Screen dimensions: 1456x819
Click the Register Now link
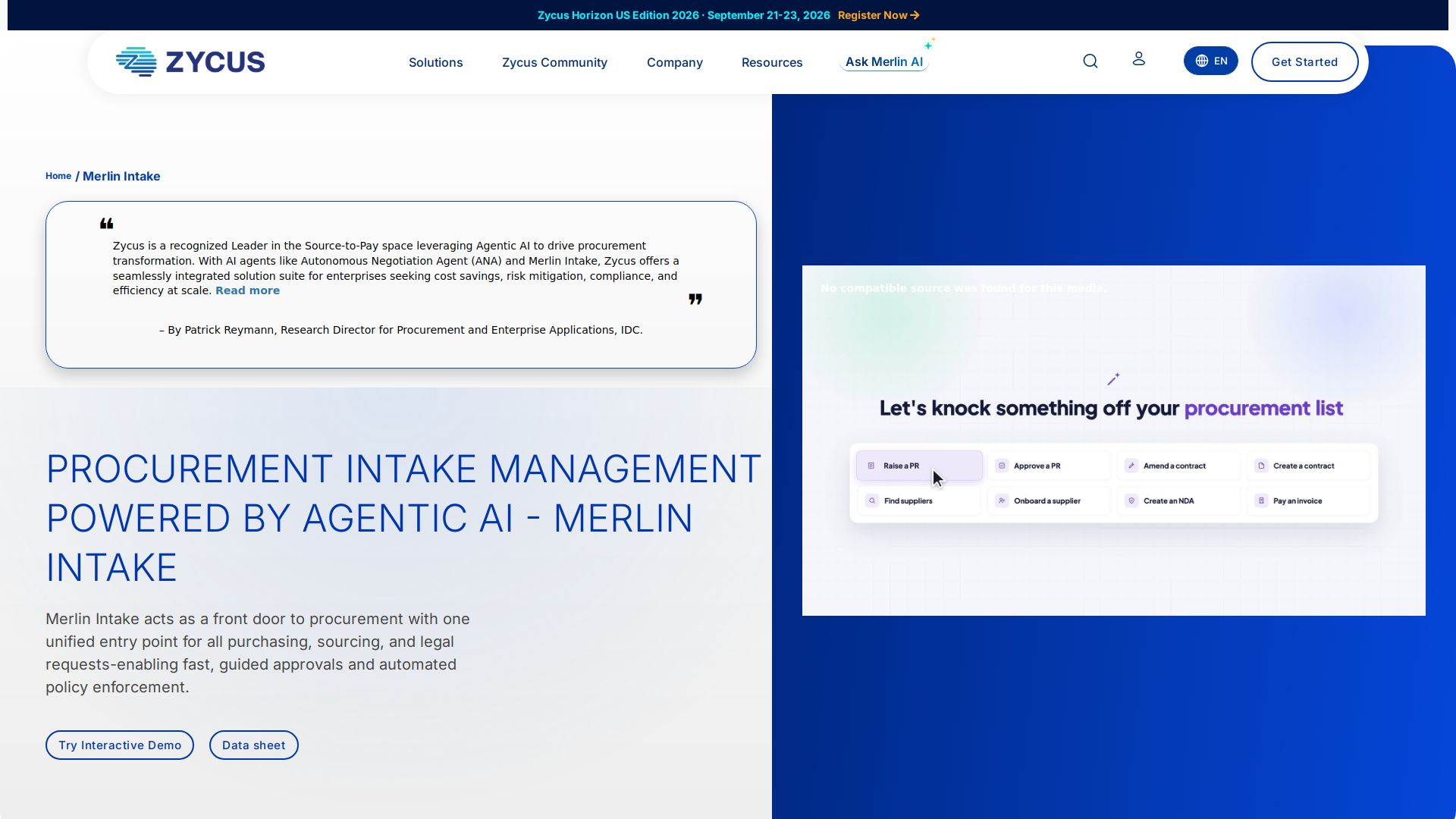pyautogui.click(x=878, y=15)
